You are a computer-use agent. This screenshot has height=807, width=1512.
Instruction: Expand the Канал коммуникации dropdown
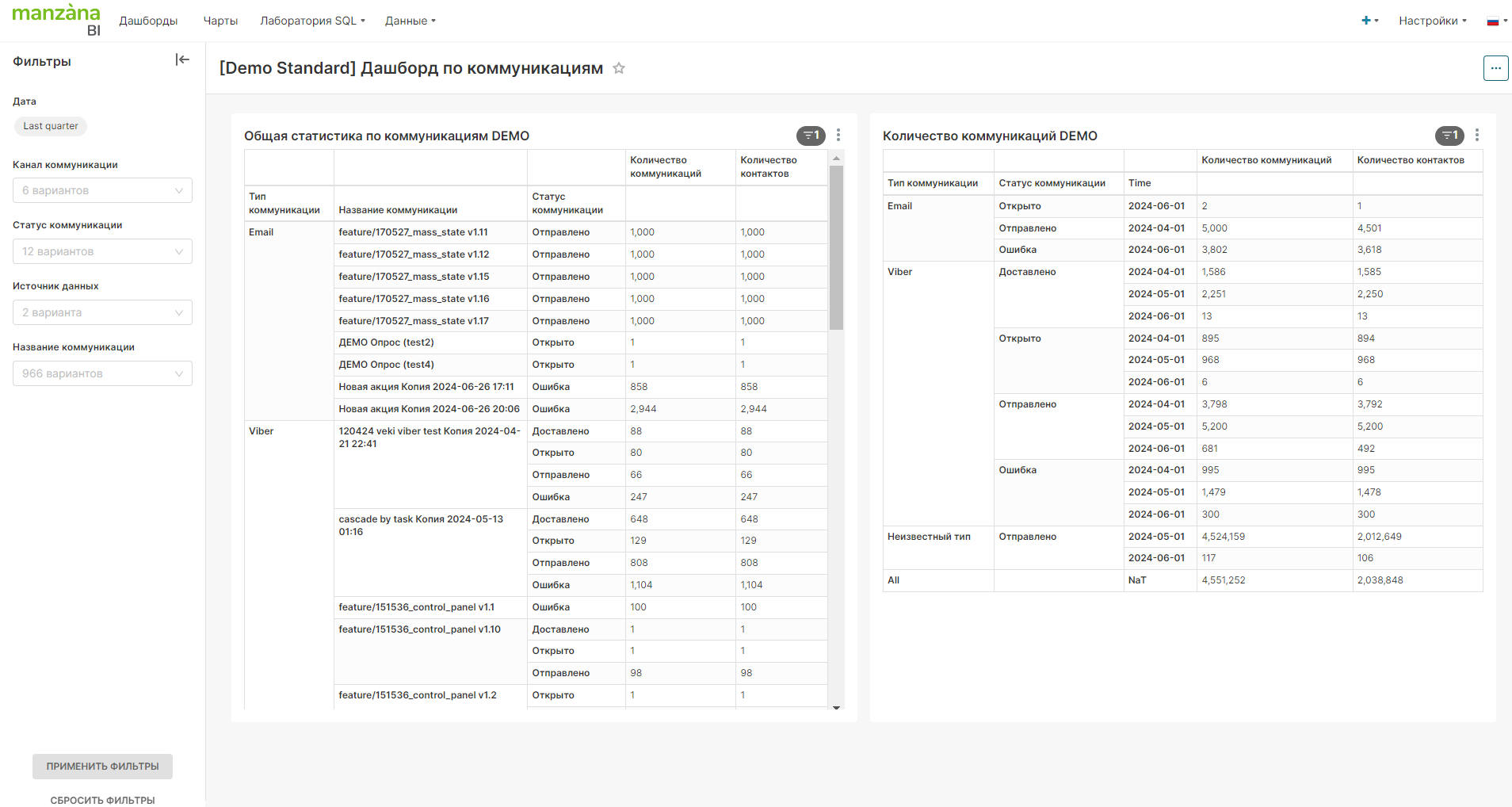click(102, 190)
